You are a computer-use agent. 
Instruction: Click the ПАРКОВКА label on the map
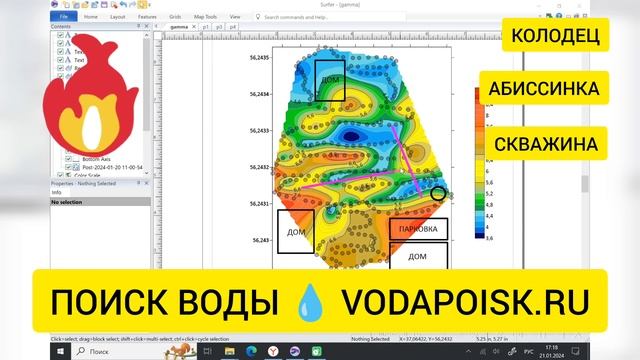point(418,229)
